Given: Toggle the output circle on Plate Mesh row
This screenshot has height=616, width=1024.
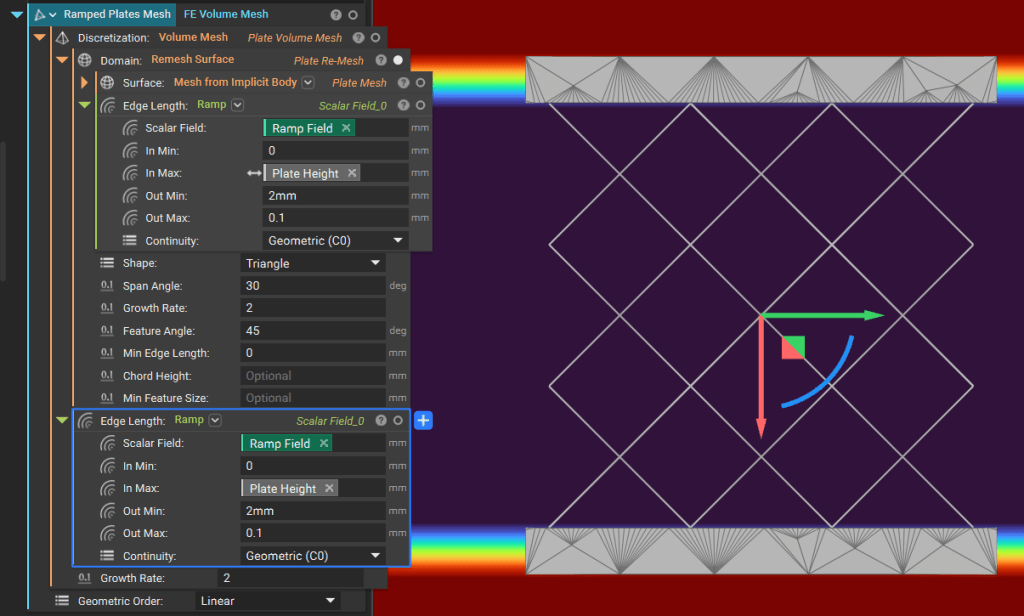Looking at the screenshot, I should click(x=420, y=83).
